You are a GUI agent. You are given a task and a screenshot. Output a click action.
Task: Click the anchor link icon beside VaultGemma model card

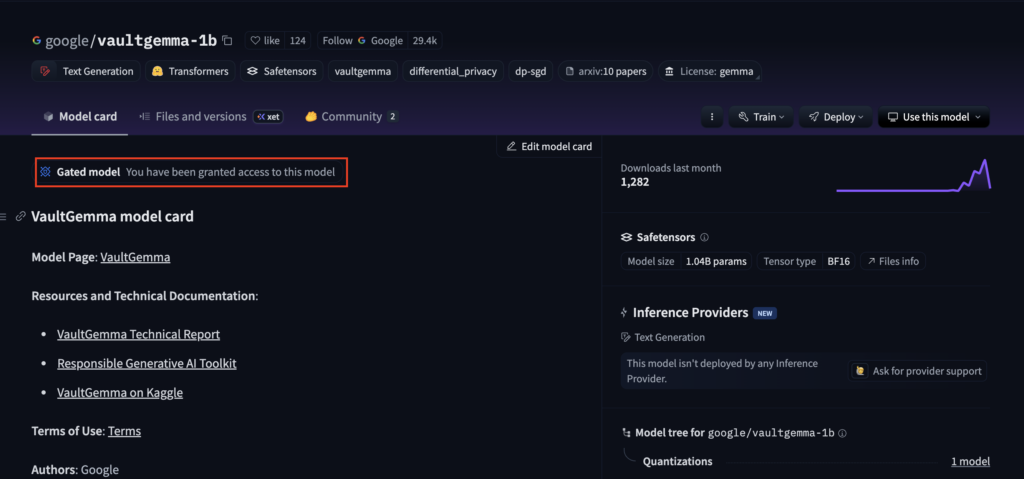(21, 216)
